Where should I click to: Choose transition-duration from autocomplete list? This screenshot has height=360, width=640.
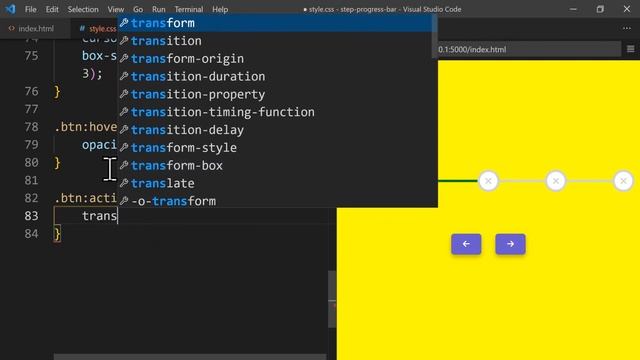point(277,76)
